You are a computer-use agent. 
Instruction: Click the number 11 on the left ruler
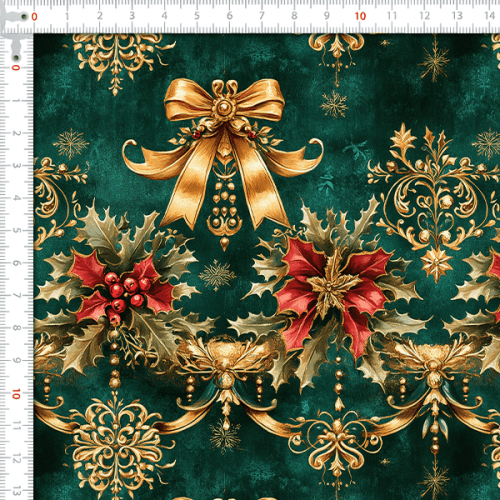click(16, 426)
